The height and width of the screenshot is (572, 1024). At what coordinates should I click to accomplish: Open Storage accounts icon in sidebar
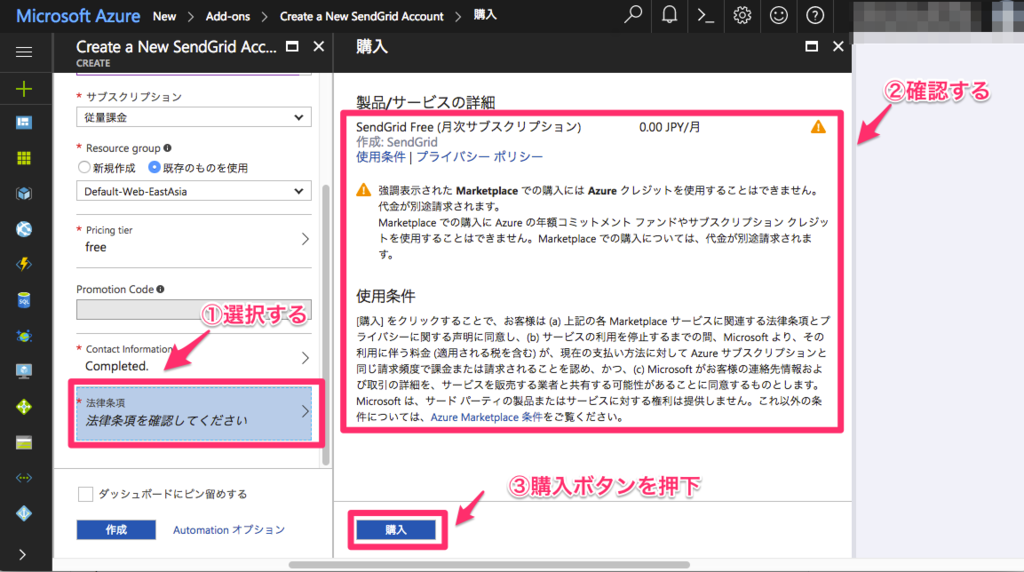(24, 443)
